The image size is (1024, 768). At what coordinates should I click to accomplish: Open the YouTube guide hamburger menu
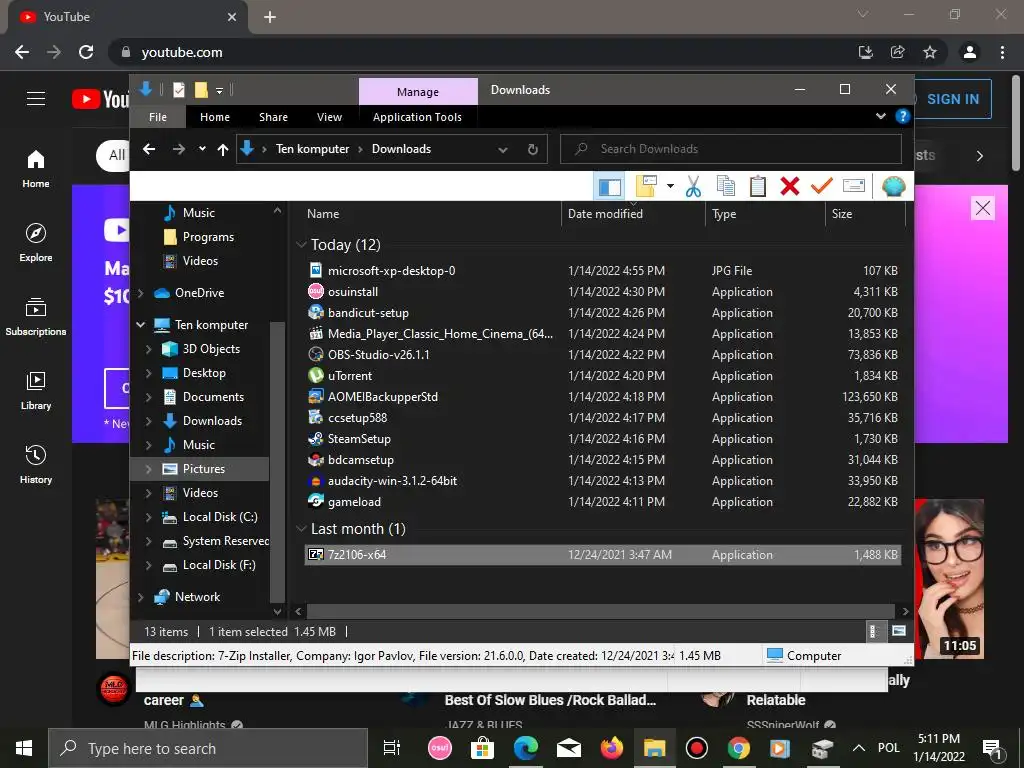(x=36, y=99)
